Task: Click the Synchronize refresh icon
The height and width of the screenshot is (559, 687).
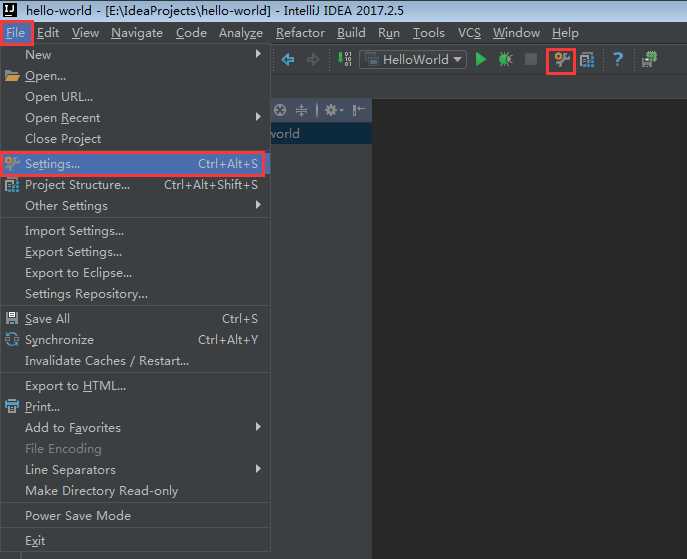Action: pos(12,339)
